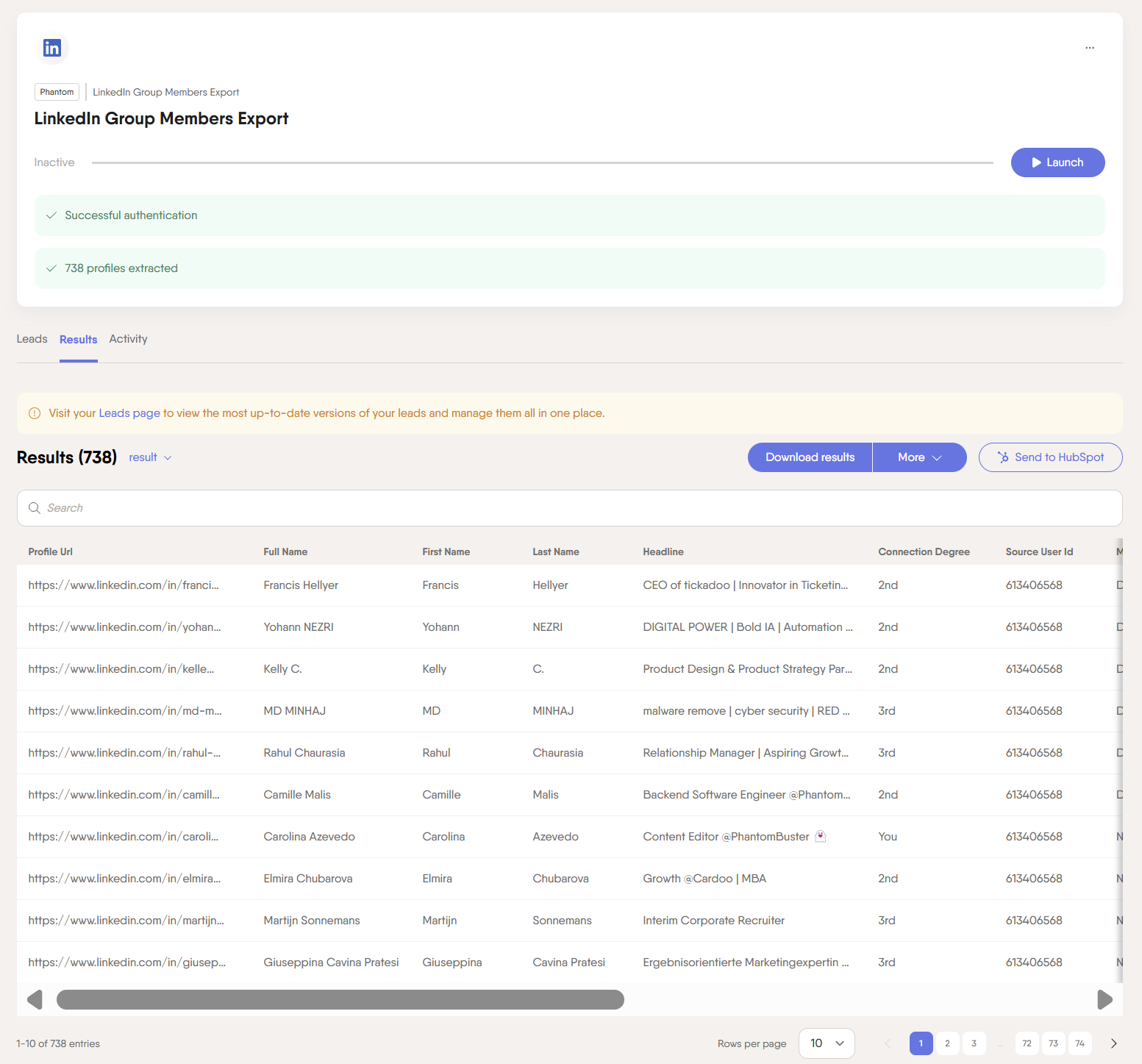Click the 'You' connection degree cell

tap(888, 837)
